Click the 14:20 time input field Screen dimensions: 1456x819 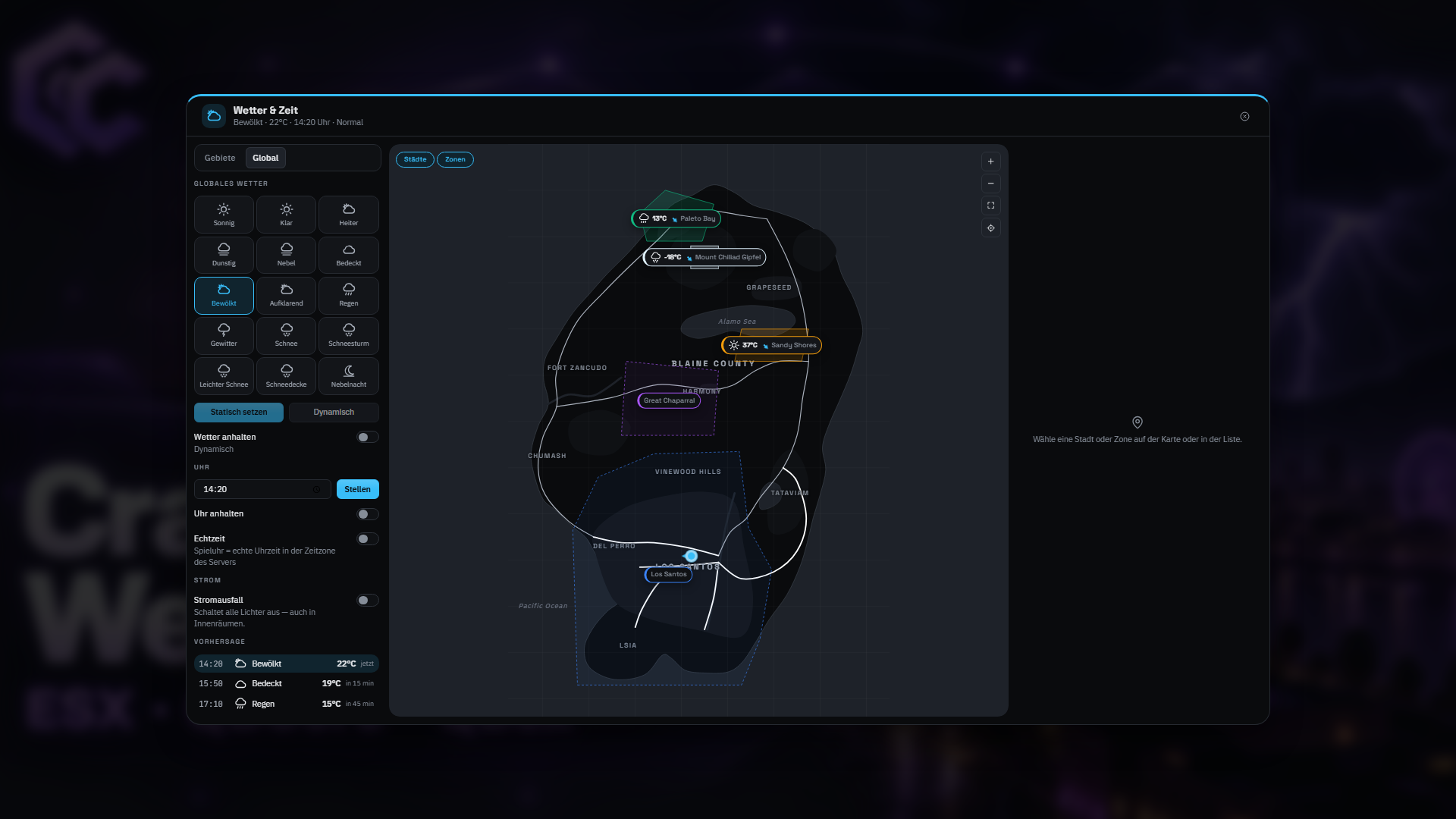pyautogui.click(x=262, y=489)
